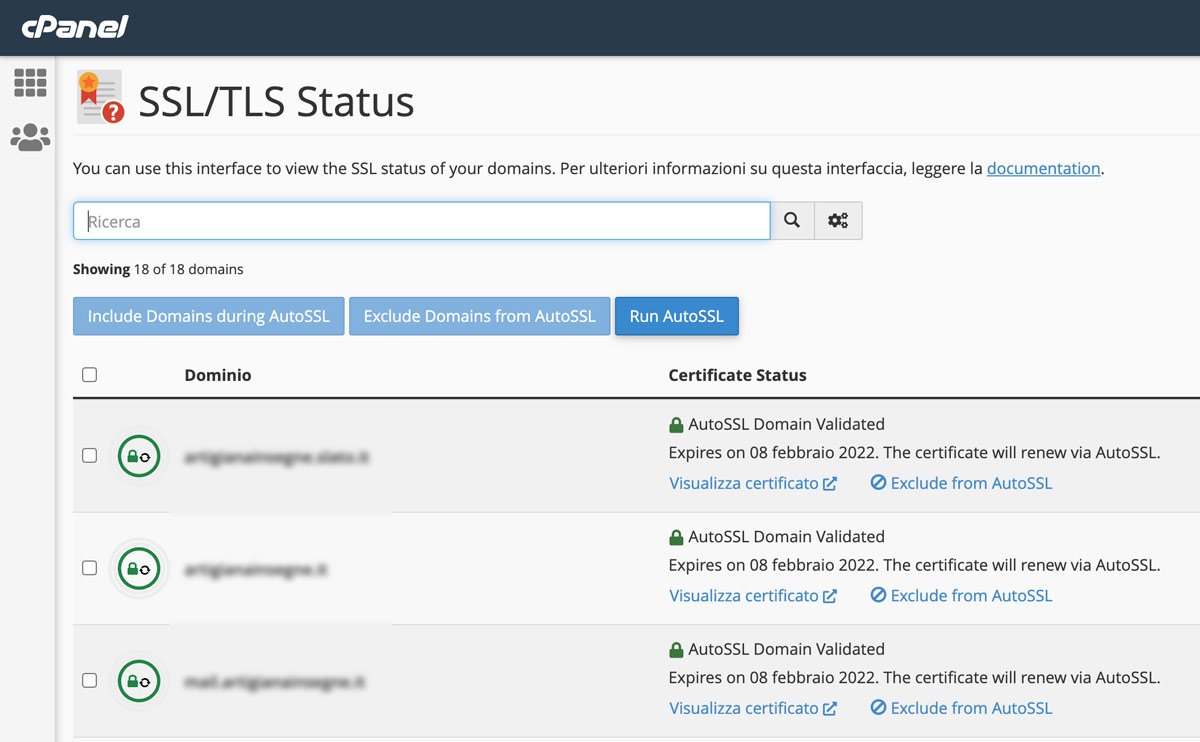Click second row AutoSSL Domain Validated text

tap(786, 537)
